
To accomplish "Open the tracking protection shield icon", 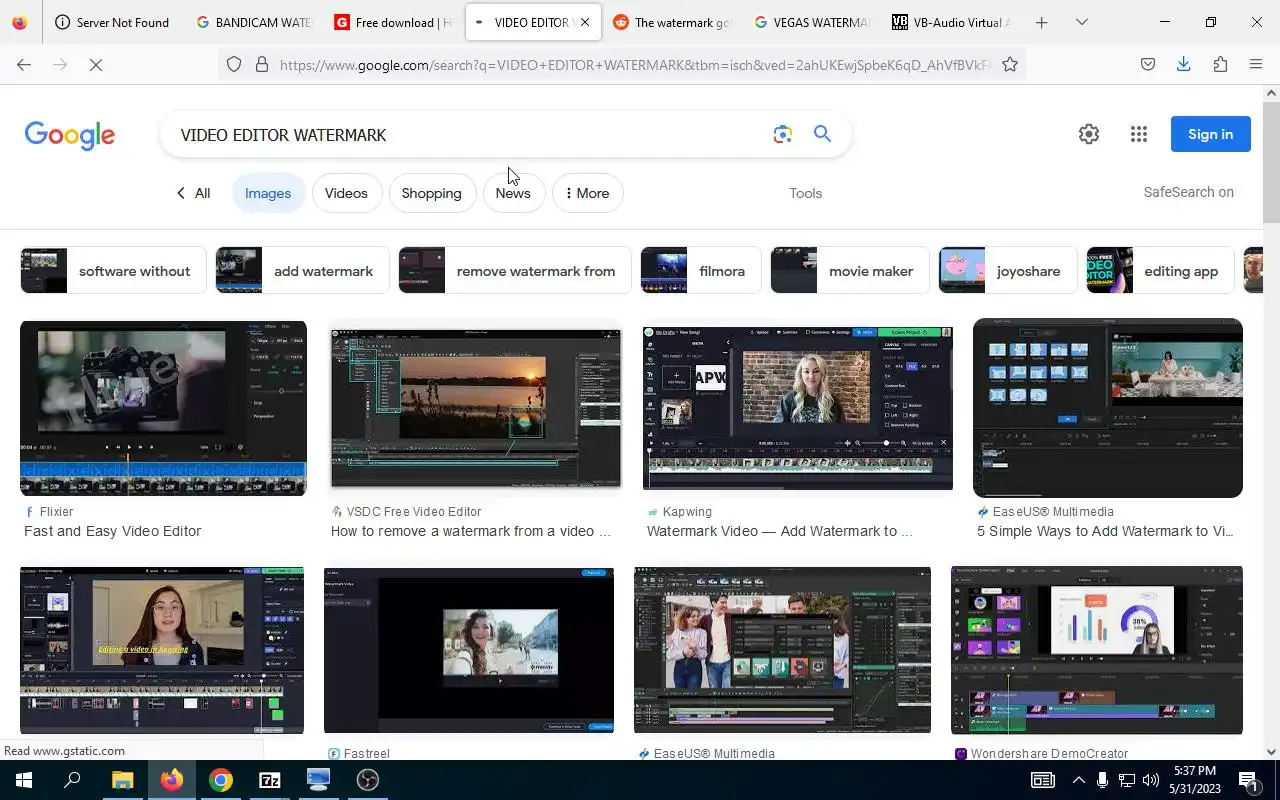I will (234, 65).
